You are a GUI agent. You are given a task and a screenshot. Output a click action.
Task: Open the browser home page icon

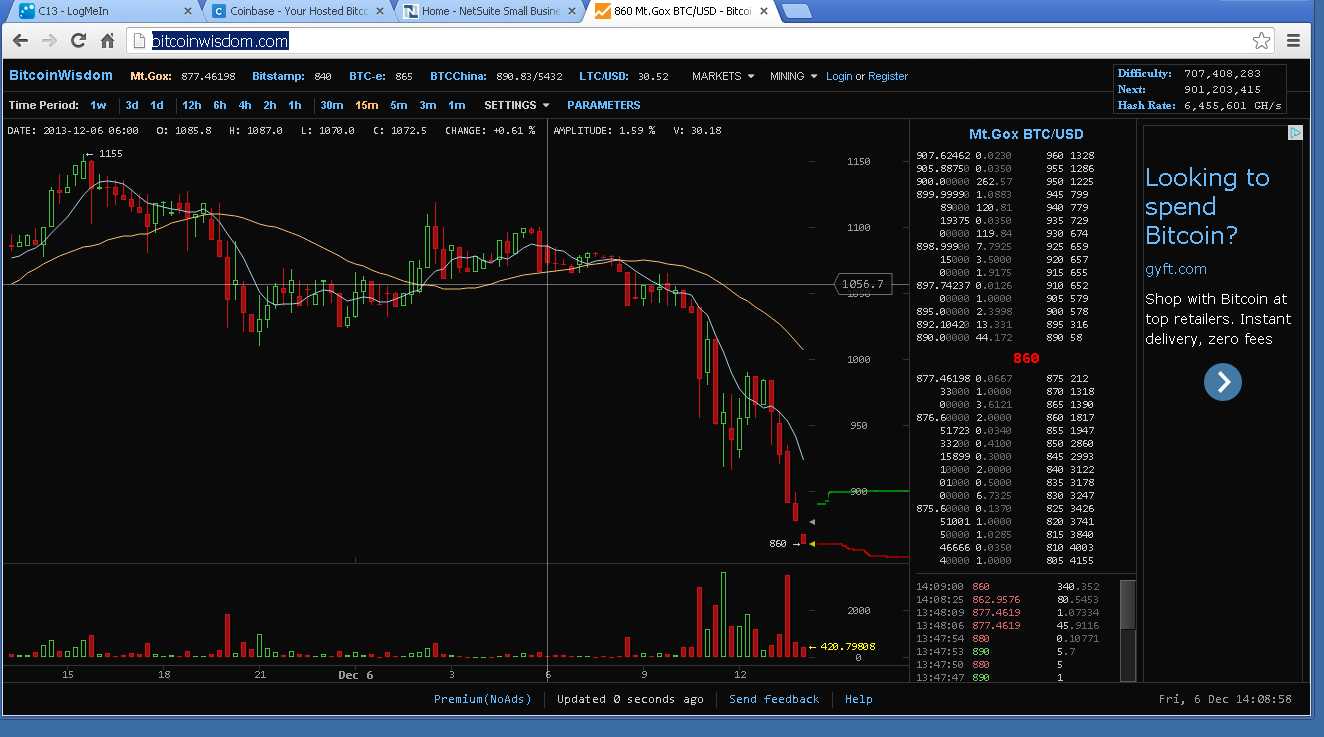pyautogui.click(x=107, y=41)
